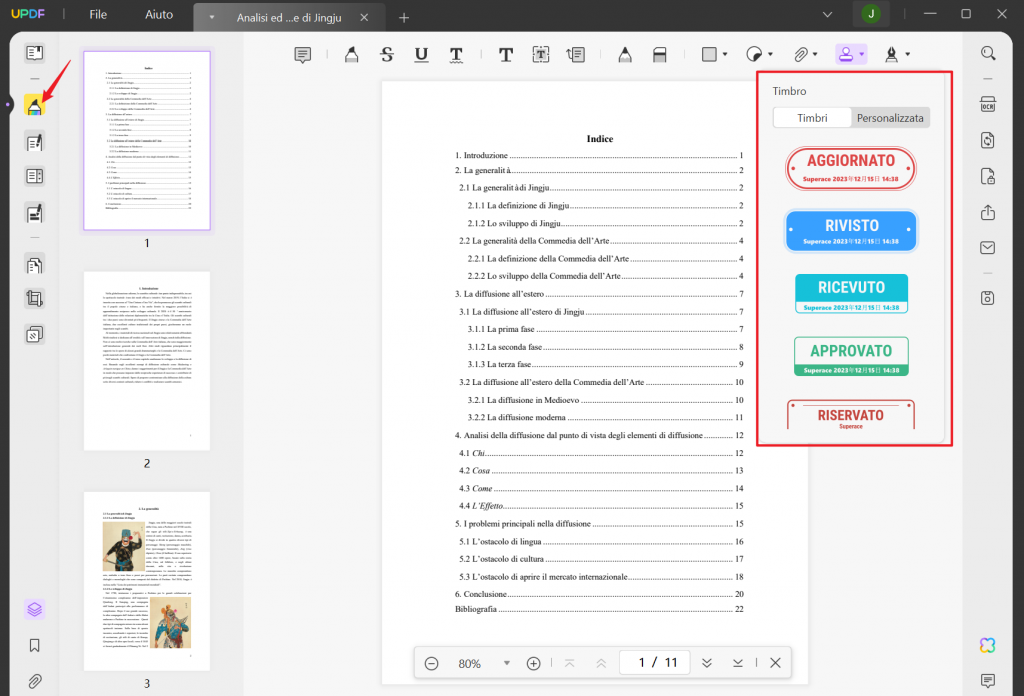The height and width of the screenshot is (696, 1024).
Task: Select the Text tool in the toolbar
Action: pos(505,54)
